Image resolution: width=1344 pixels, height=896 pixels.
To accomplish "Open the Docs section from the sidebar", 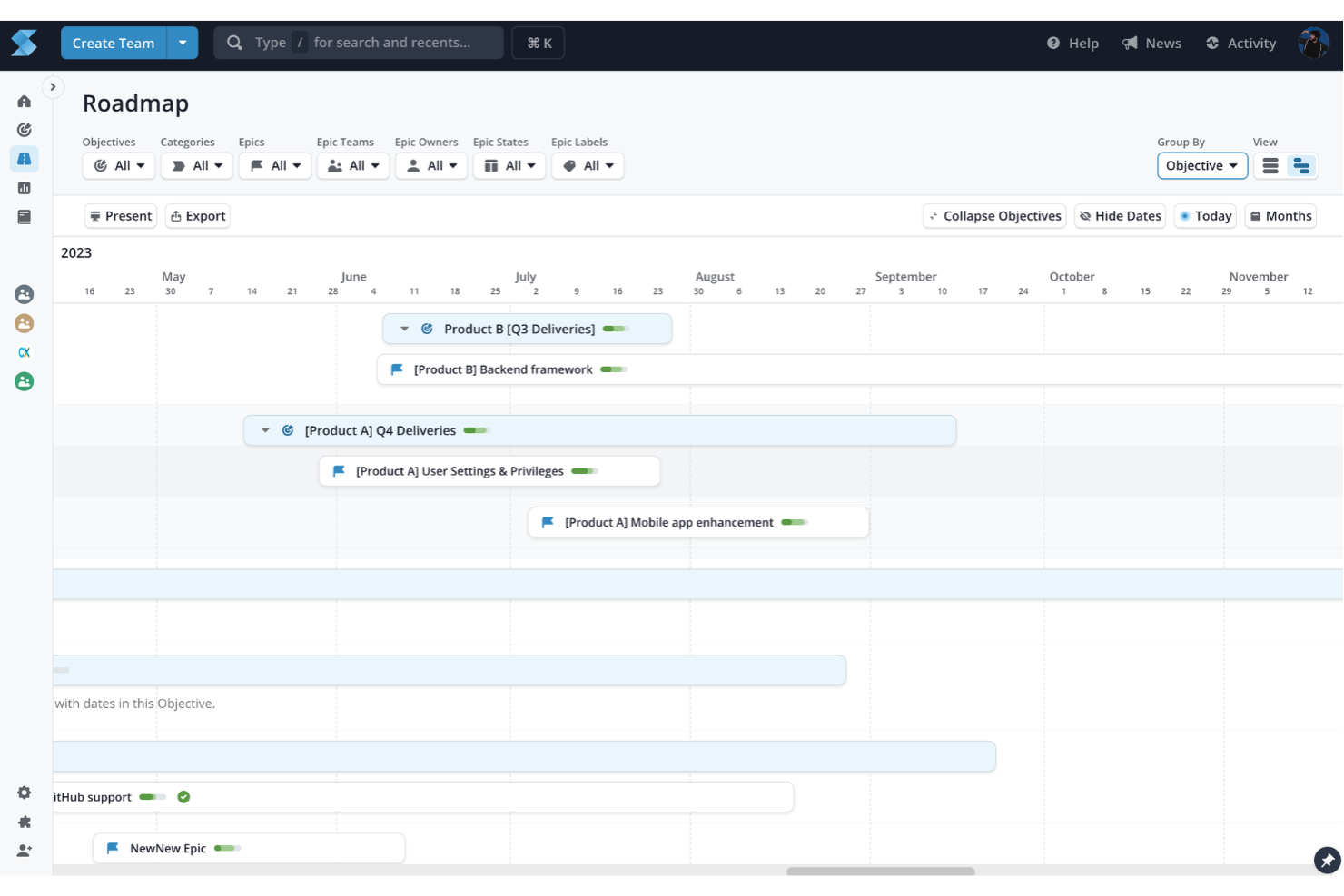I will click(x=24, y=217).
